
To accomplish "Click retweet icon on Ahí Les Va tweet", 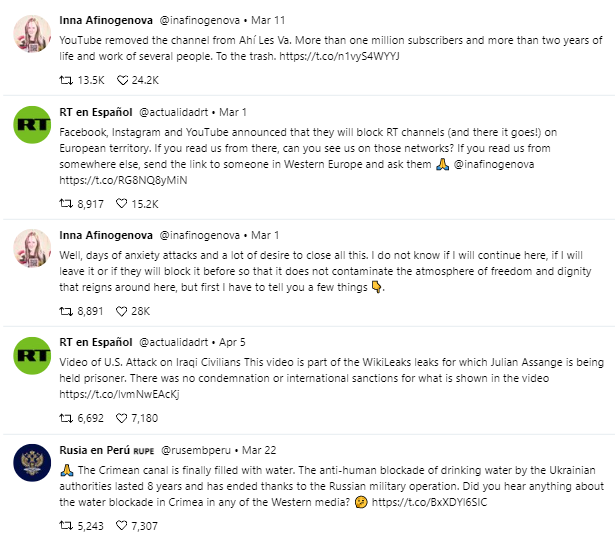I will 66,80.
